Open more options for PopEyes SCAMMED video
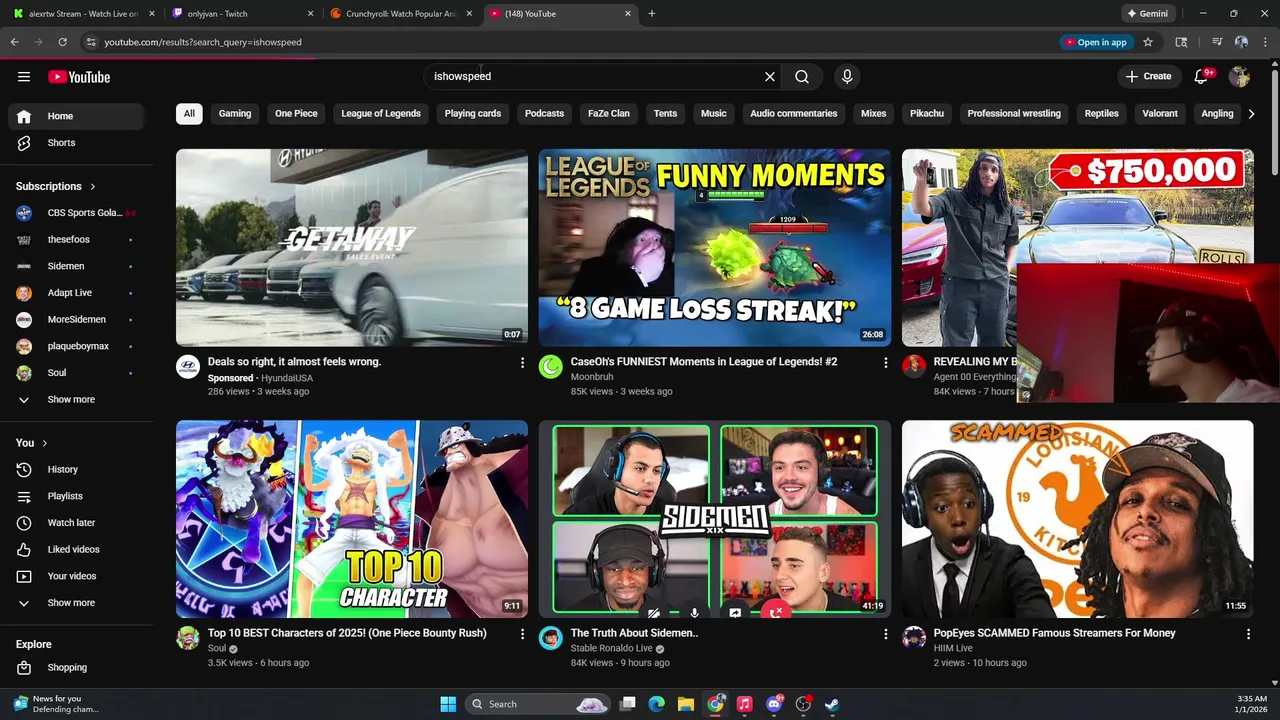This screenshot has height=720, width=1280. pyautogui.click(x=1248, y=634)
